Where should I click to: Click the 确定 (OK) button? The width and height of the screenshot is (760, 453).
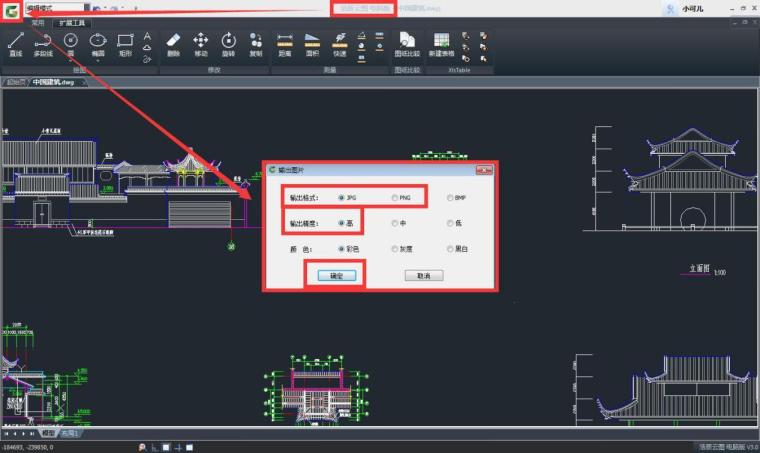coord(336,275)
